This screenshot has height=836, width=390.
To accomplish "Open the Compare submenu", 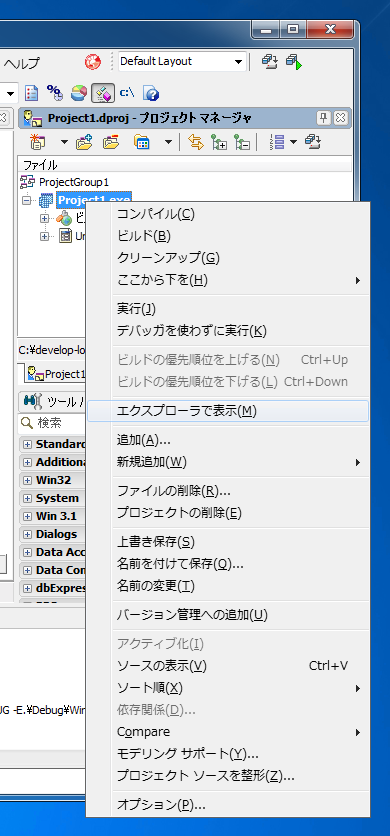I will [x=228, y=732].
